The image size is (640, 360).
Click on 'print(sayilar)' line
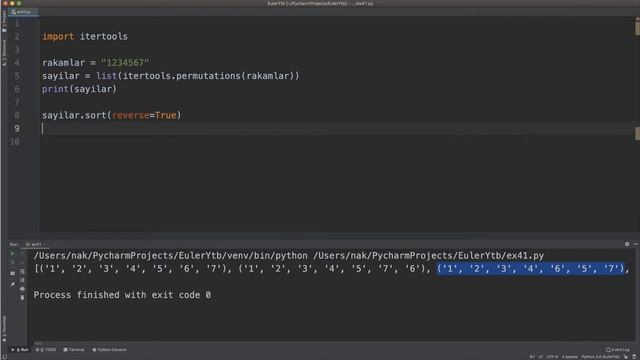tap(79, 89)
